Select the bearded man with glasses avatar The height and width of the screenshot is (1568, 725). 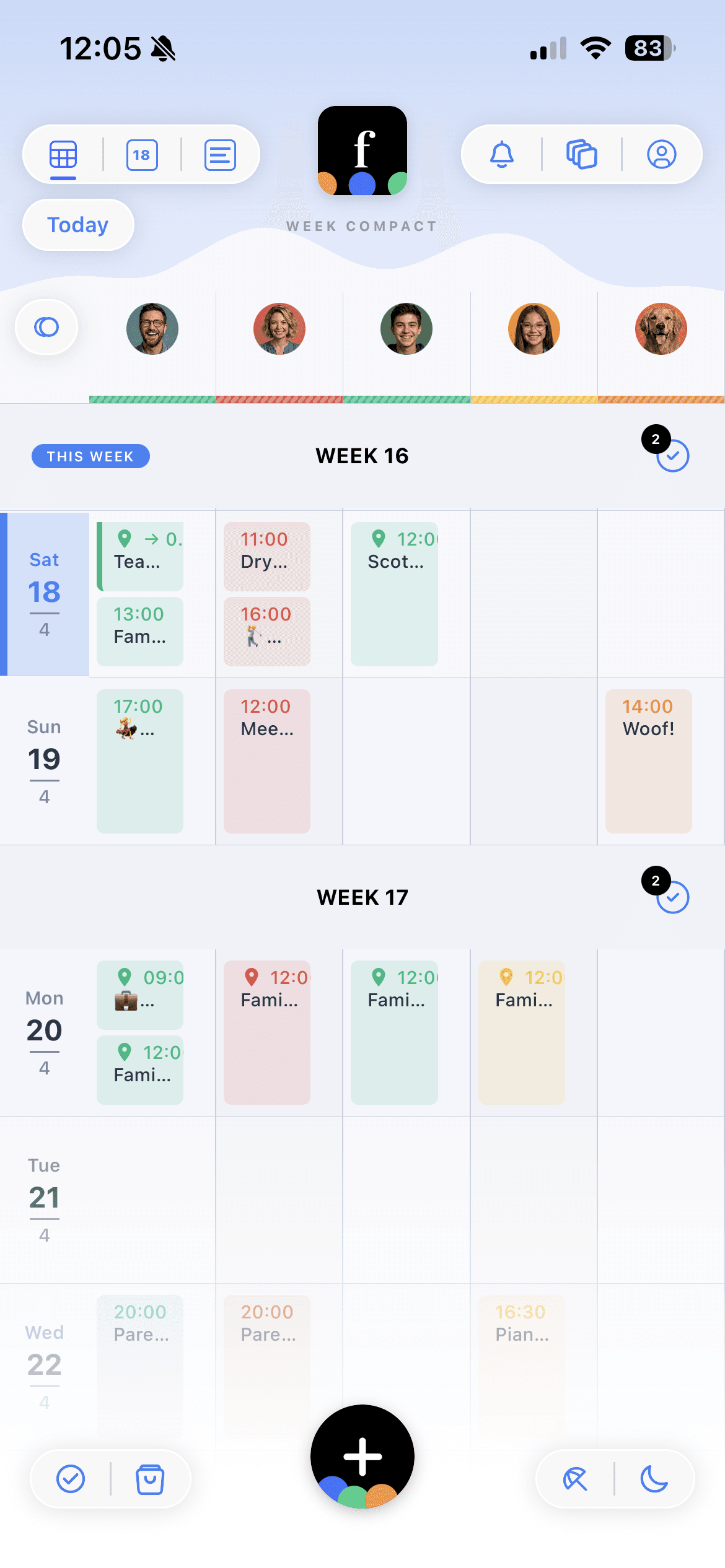(152, 329)
